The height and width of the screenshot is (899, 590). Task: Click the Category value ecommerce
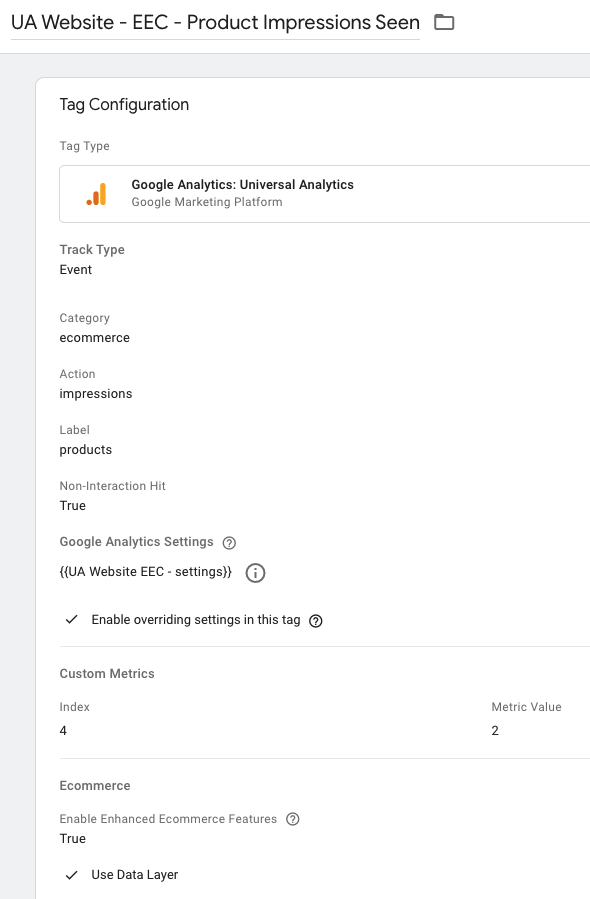[95, 338]
